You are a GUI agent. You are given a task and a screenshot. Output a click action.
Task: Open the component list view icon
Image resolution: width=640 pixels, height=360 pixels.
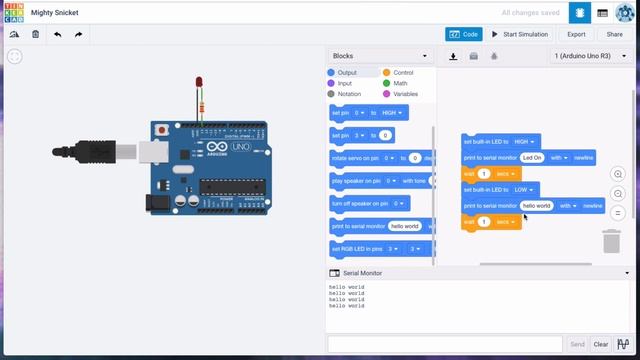click(602, 13)
